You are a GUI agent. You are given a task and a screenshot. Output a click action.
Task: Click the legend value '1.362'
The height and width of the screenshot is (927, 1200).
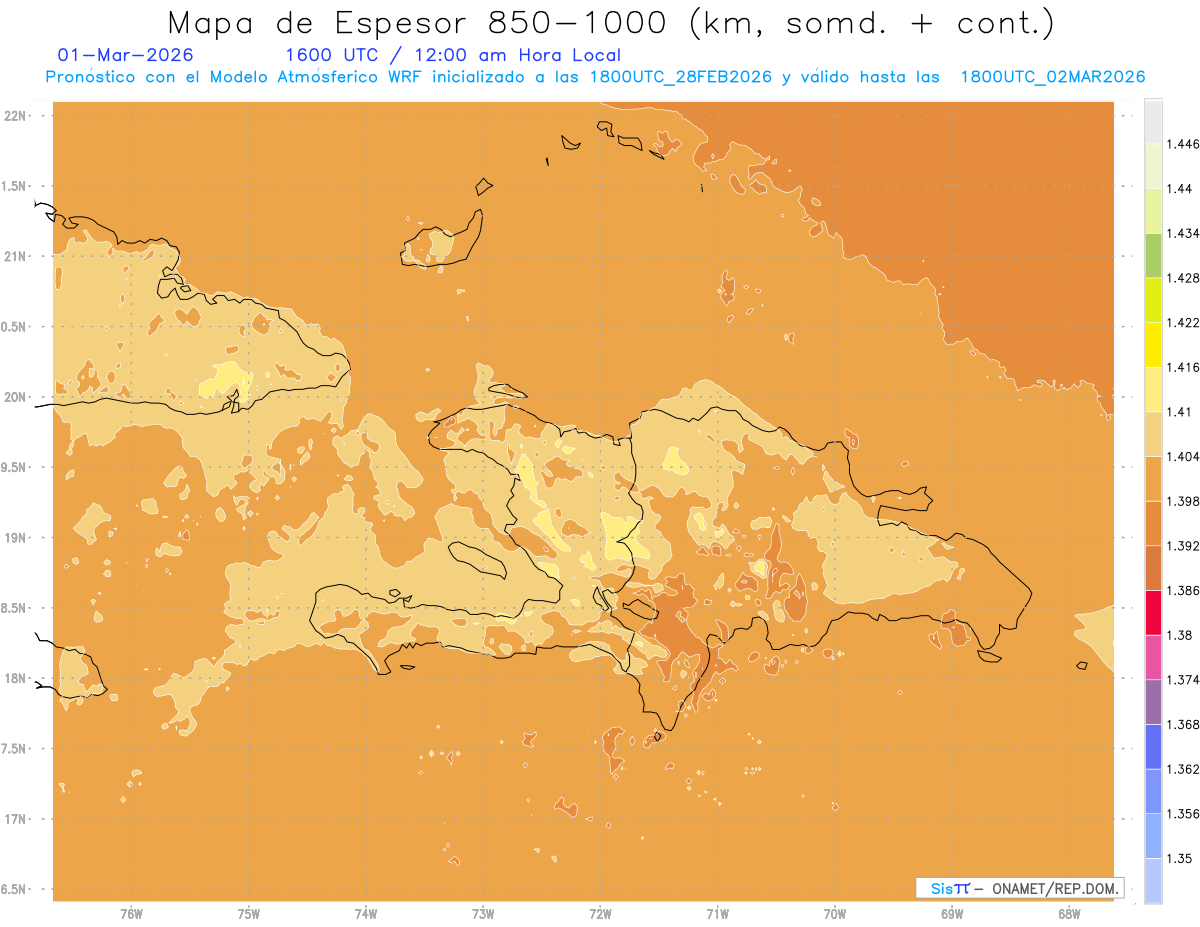coord(1183,769)
